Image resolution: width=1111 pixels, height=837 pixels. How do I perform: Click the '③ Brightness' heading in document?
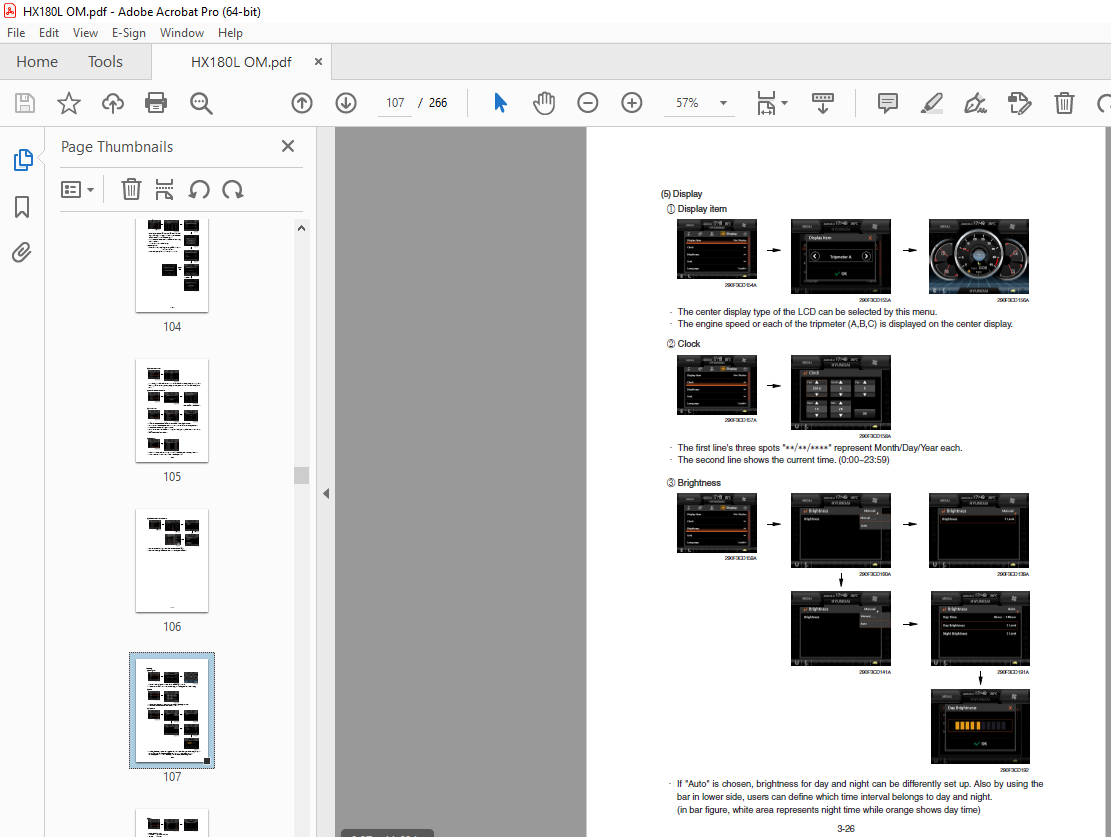pyautogui.click(x=693, y=483)
